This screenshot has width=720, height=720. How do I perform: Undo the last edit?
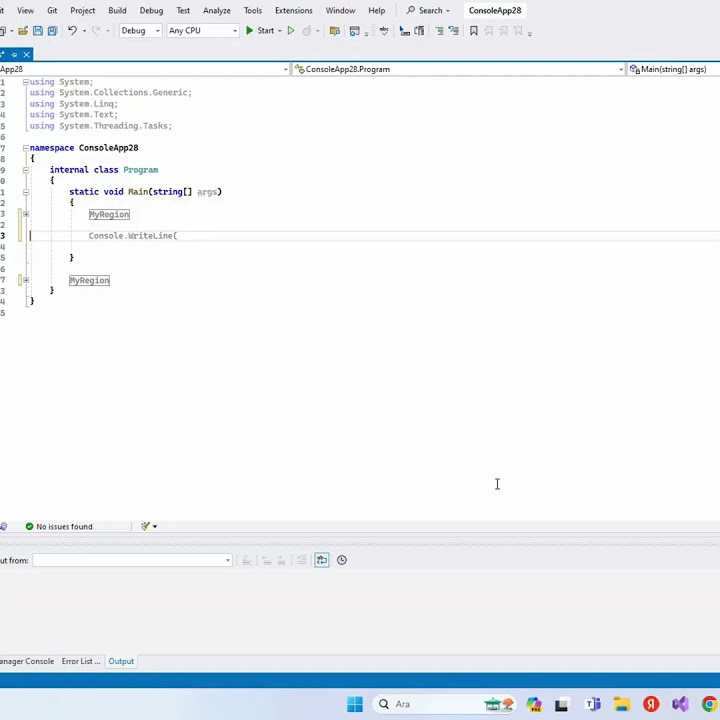(72, 31)
